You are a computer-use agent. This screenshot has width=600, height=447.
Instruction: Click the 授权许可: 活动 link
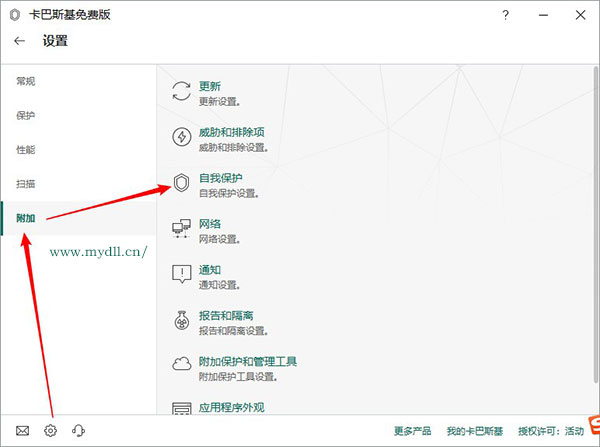point(551,431)
